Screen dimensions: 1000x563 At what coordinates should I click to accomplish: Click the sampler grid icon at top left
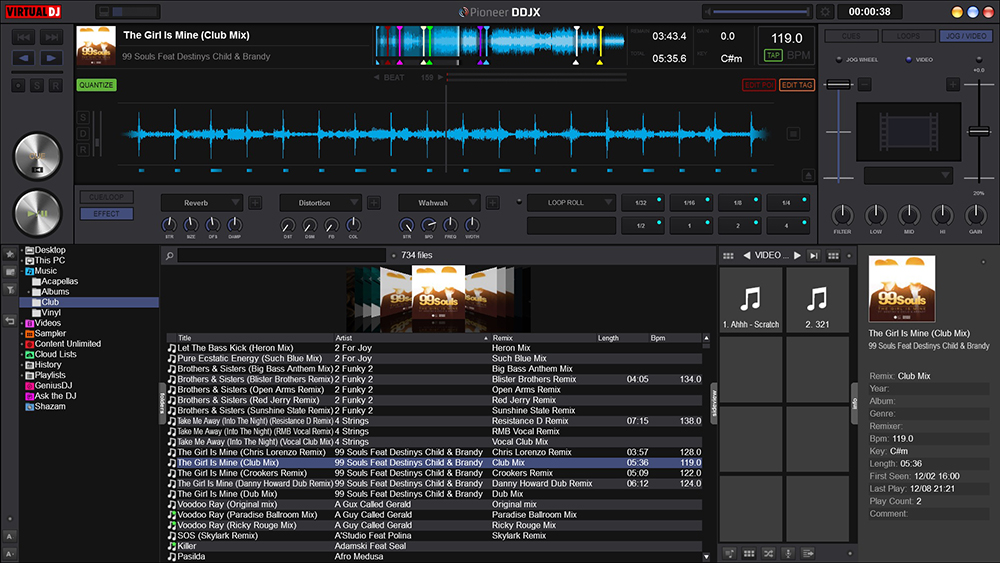[x=728, y=256]
